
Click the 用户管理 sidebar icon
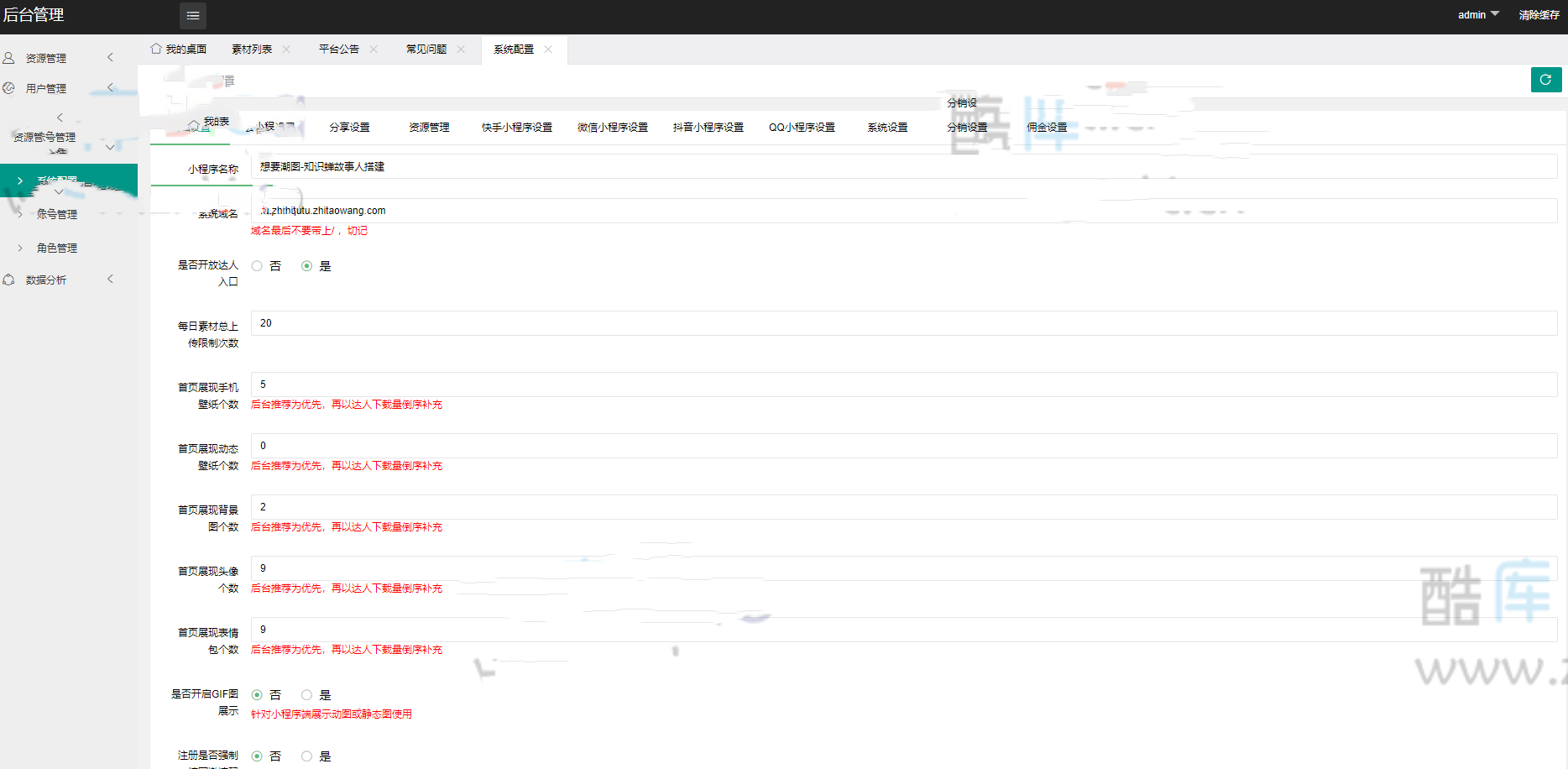coord(9,88)
